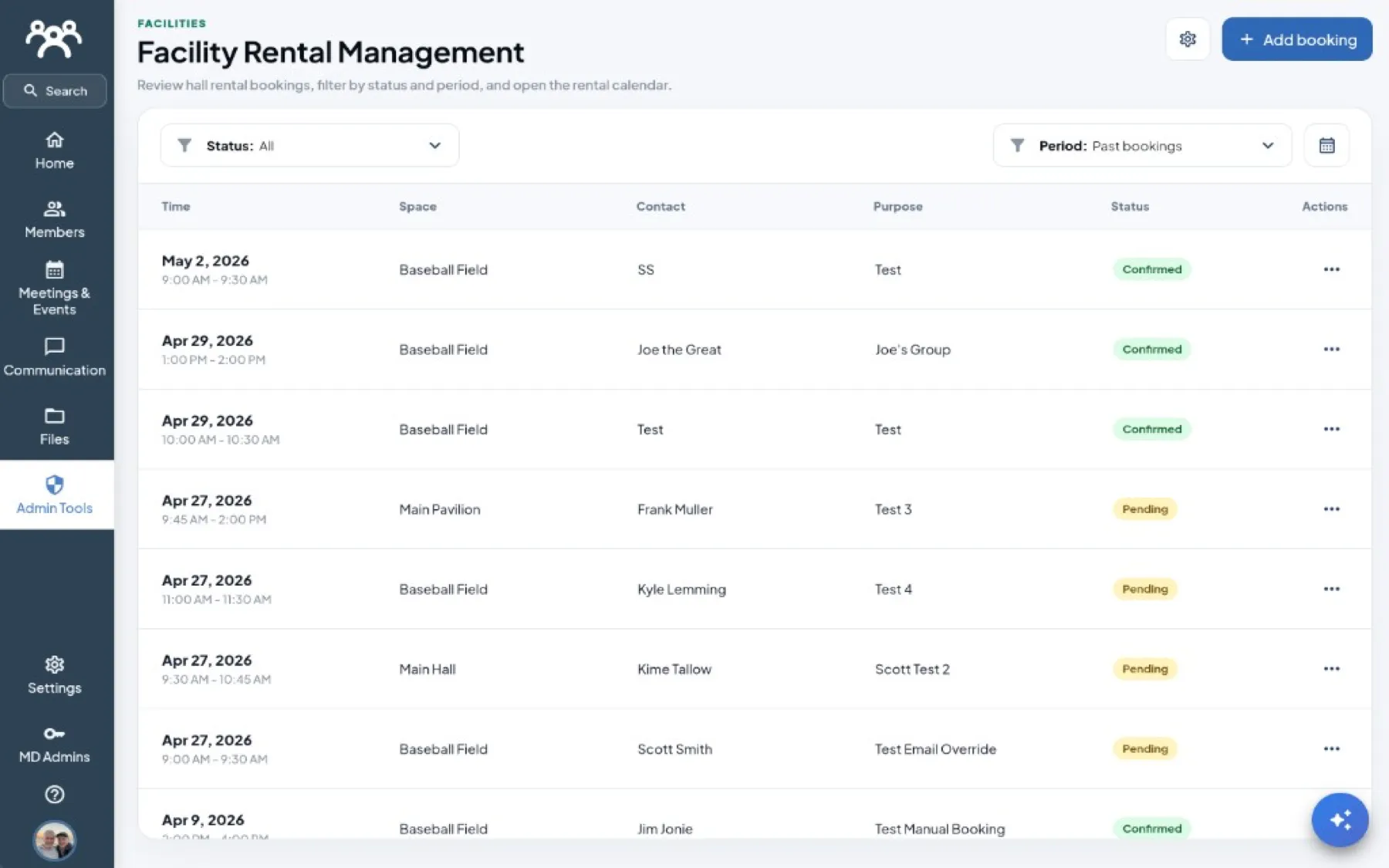Open actions menu for Joe the Great booking
1389x868 pixels.
(1331, 350)
